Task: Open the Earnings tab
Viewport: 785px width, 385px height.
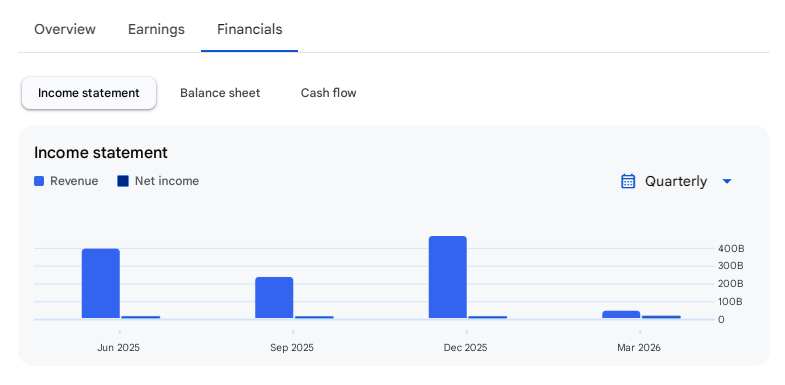Action: click(x=156, y=30)
